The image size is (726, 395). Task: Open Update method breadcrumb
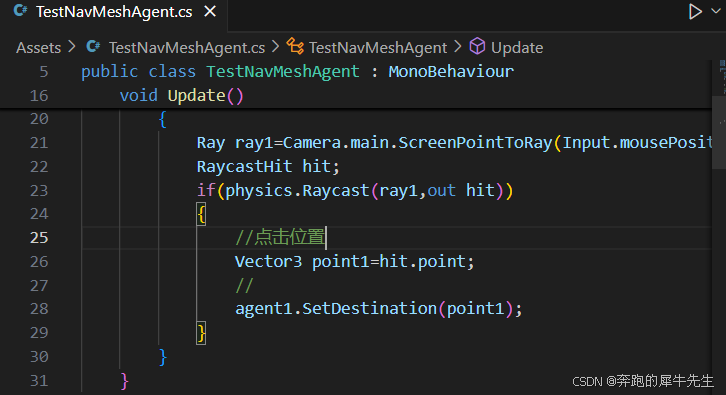coord(517,48)
